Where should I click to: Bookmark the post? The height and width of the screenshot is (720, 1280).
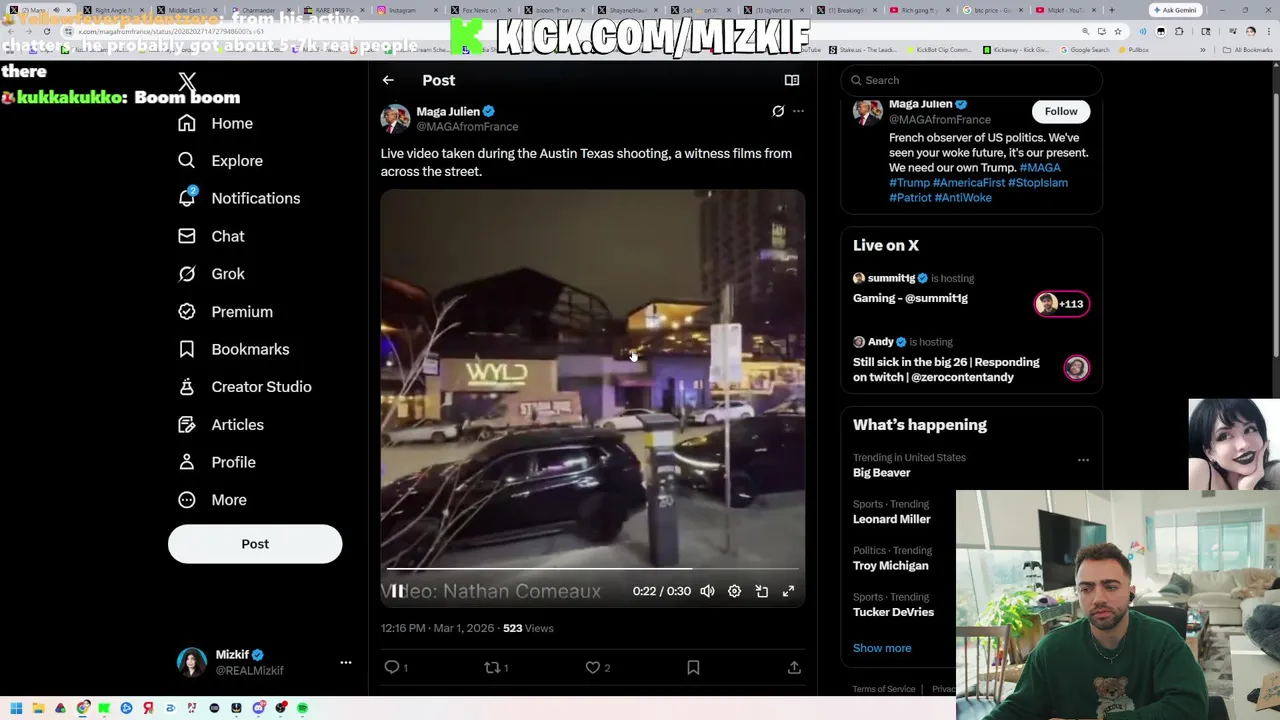point(693,667)
